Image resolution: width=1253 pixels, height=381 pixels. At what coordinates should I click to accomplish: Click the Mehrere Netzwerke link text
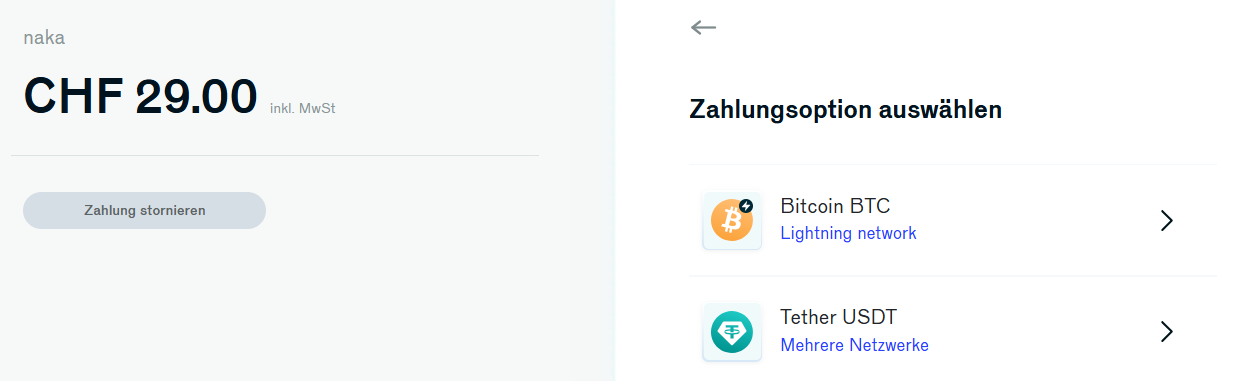click(854, 345)
